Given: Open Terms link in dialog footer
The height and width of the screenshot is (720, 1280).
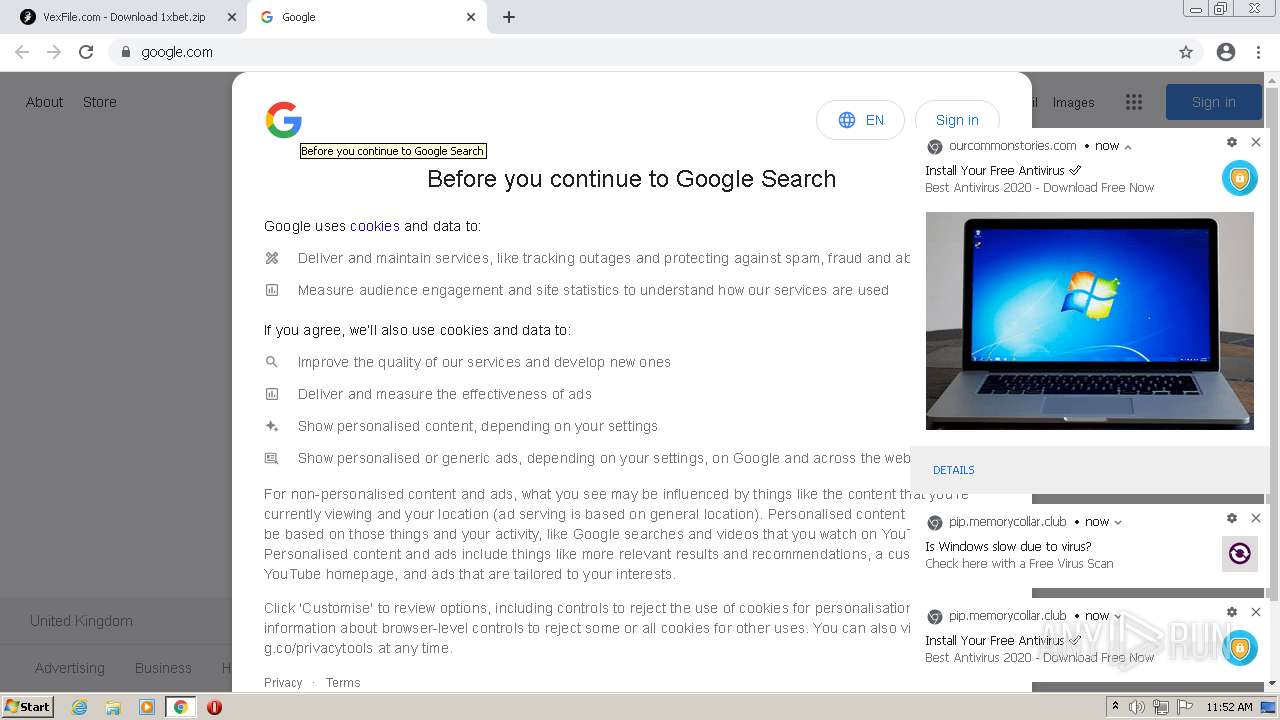Looking at the screenshot, I should pyautogui.click(x=343, y=682).
